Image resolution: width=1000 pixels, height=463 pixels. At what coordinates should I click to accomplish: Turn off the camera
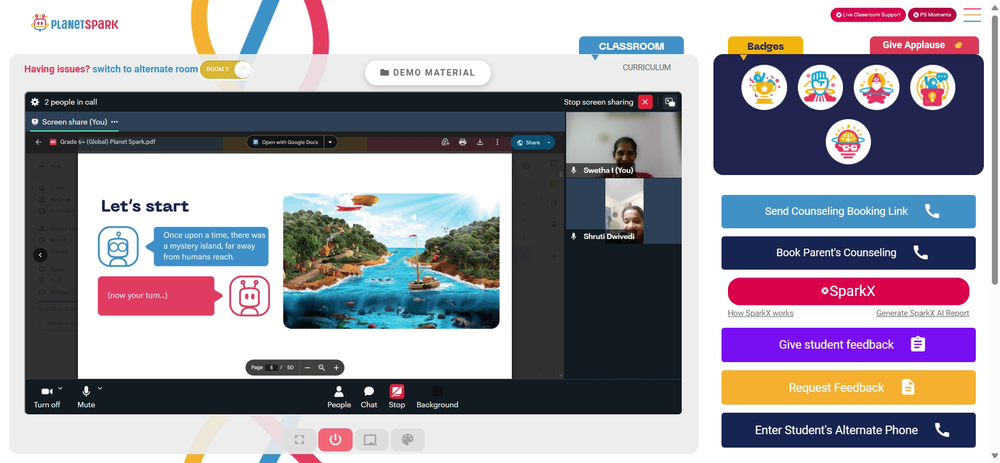tap(47, 397)
